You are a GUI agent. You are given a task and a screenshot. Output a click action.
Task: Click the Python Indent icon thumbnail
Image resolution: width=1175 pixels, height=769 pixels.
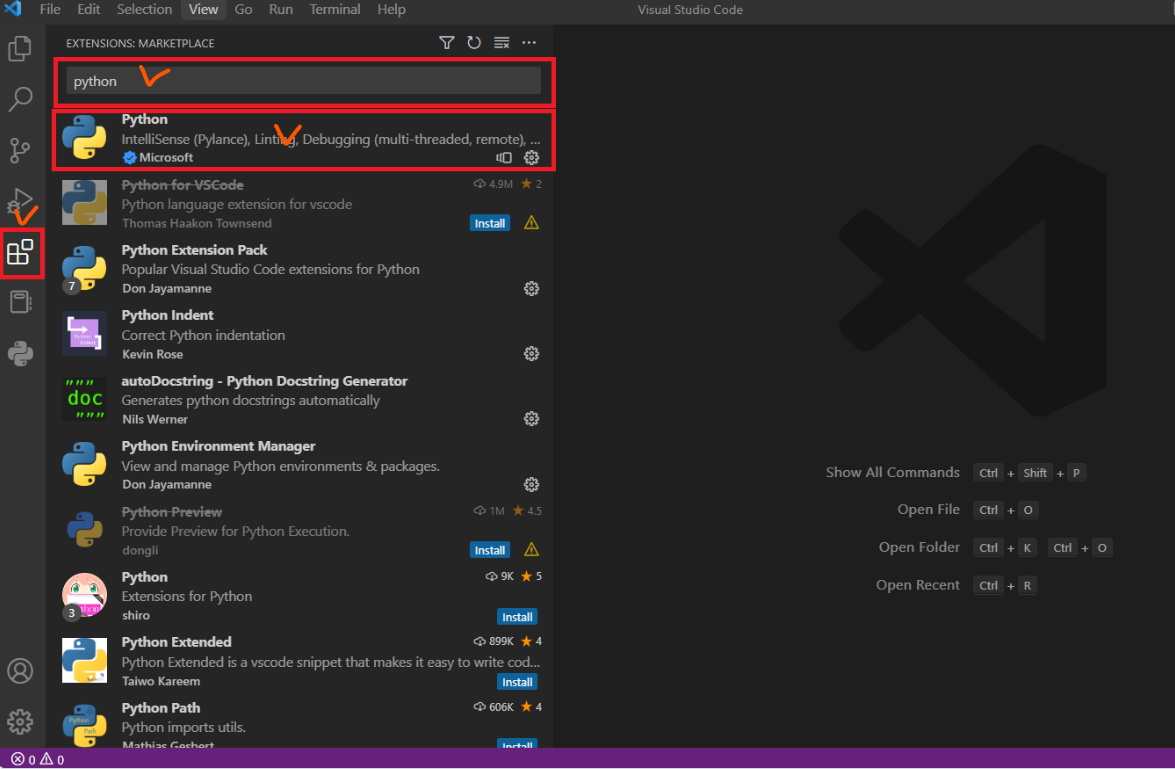pos(84,334)
